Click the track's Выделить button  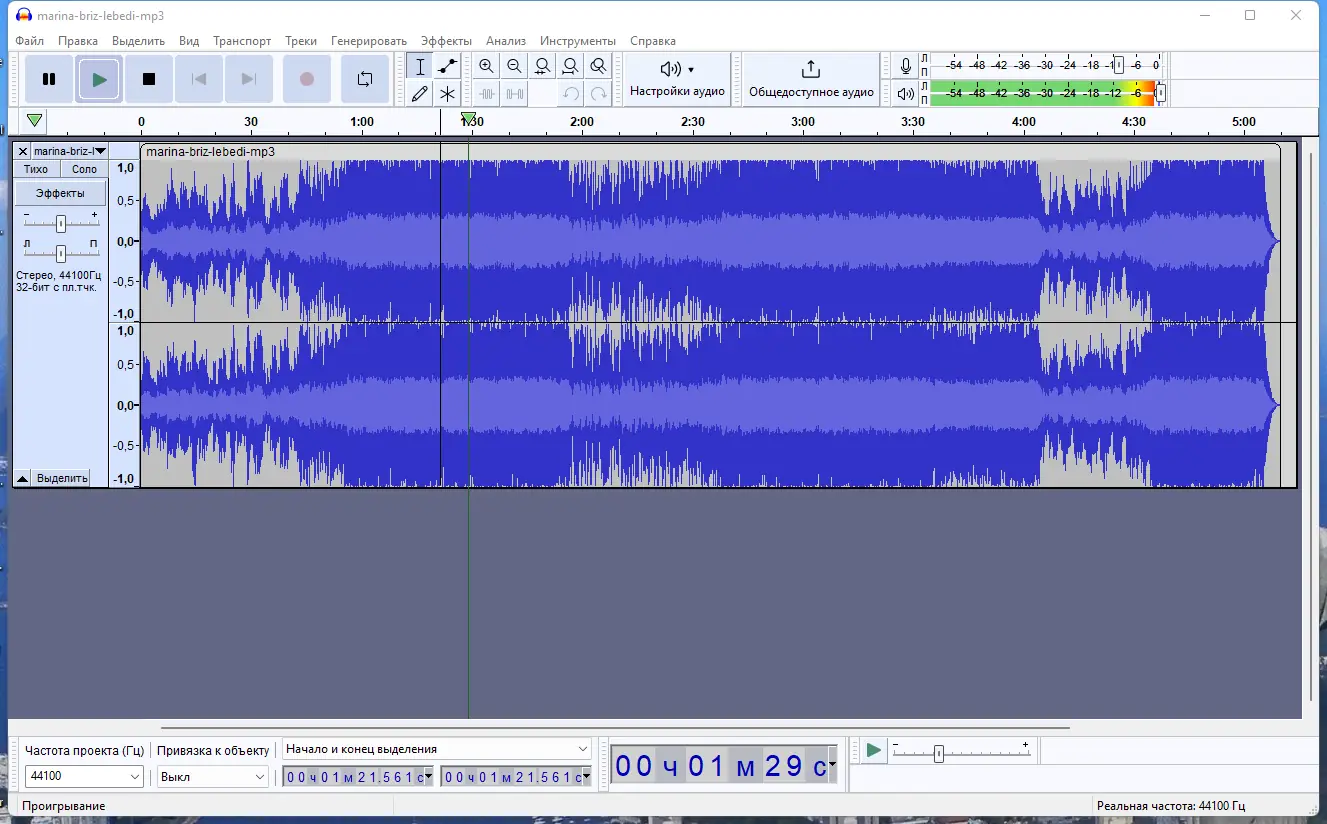coord(62,478)
